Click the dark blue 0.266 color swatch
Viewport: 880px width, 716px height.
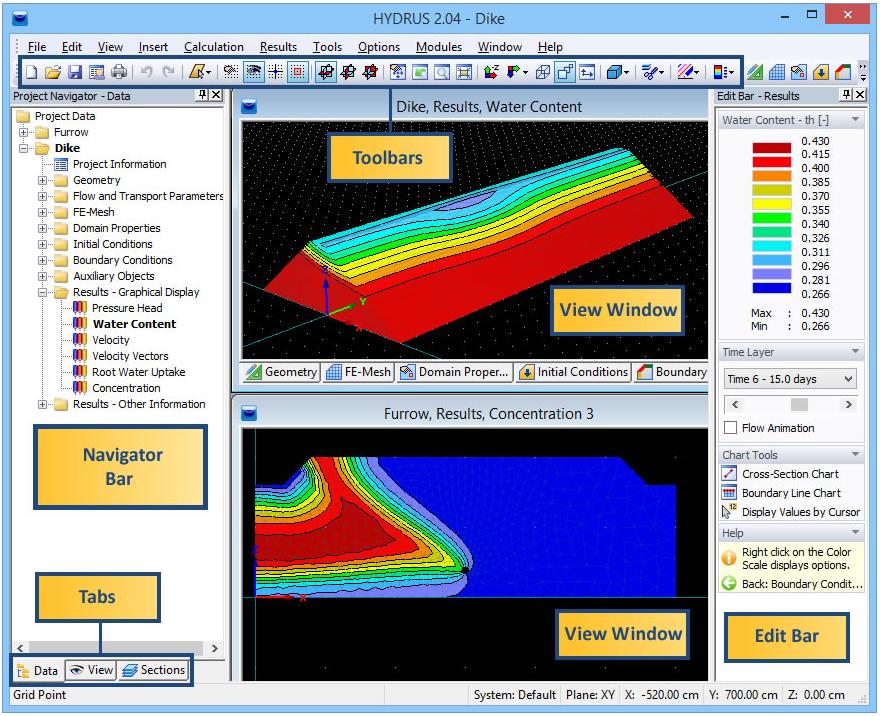pos(772,288)
